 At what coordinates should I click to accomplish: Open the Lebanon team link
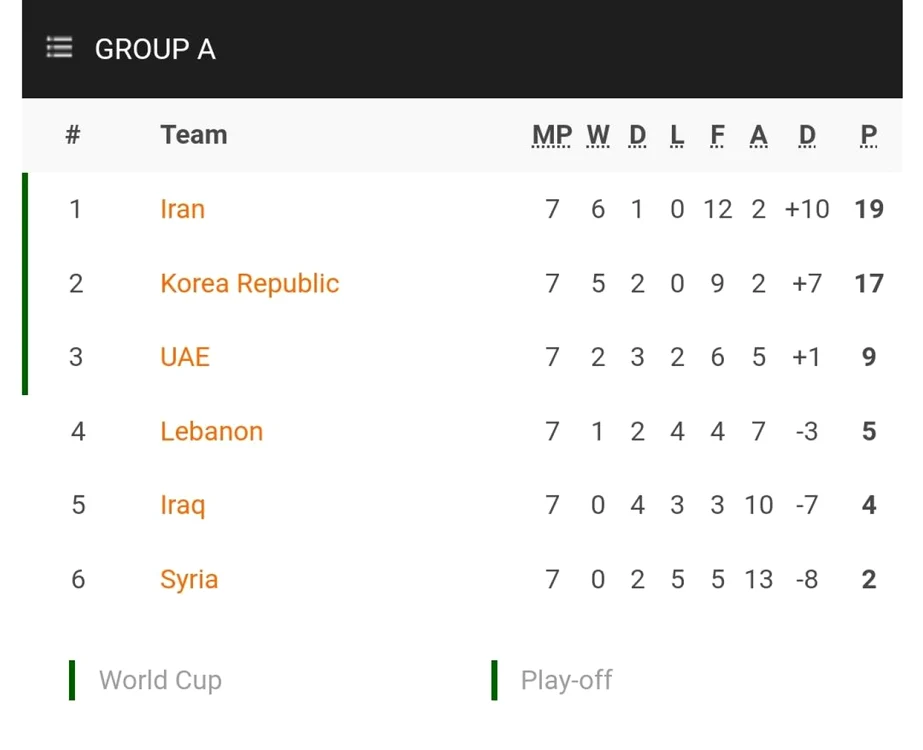(211, 431)
